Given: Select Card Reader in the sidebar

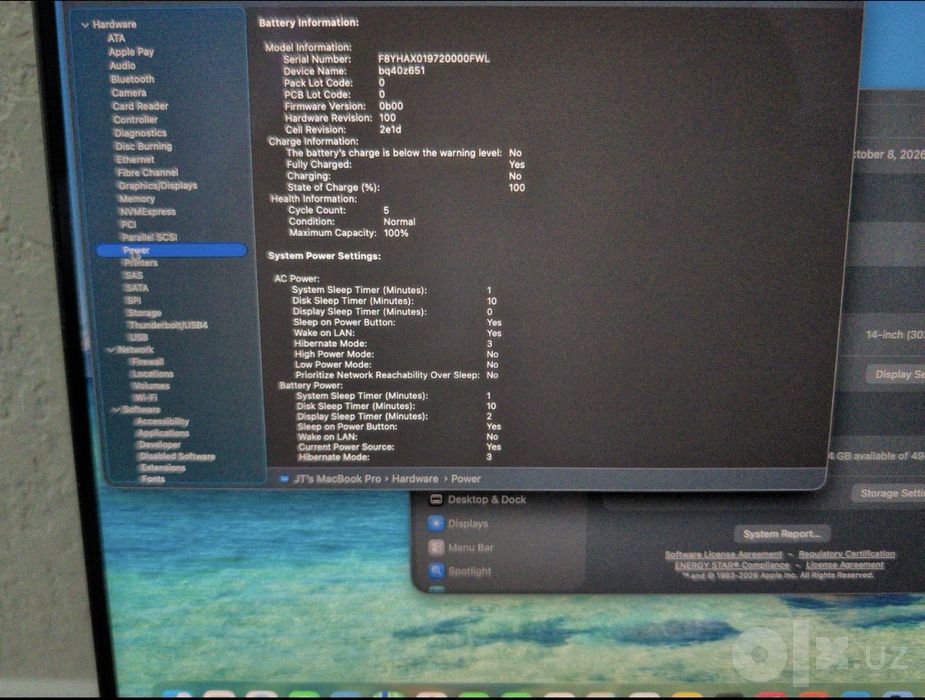Looking at the screenshot, I should point(140,106).
